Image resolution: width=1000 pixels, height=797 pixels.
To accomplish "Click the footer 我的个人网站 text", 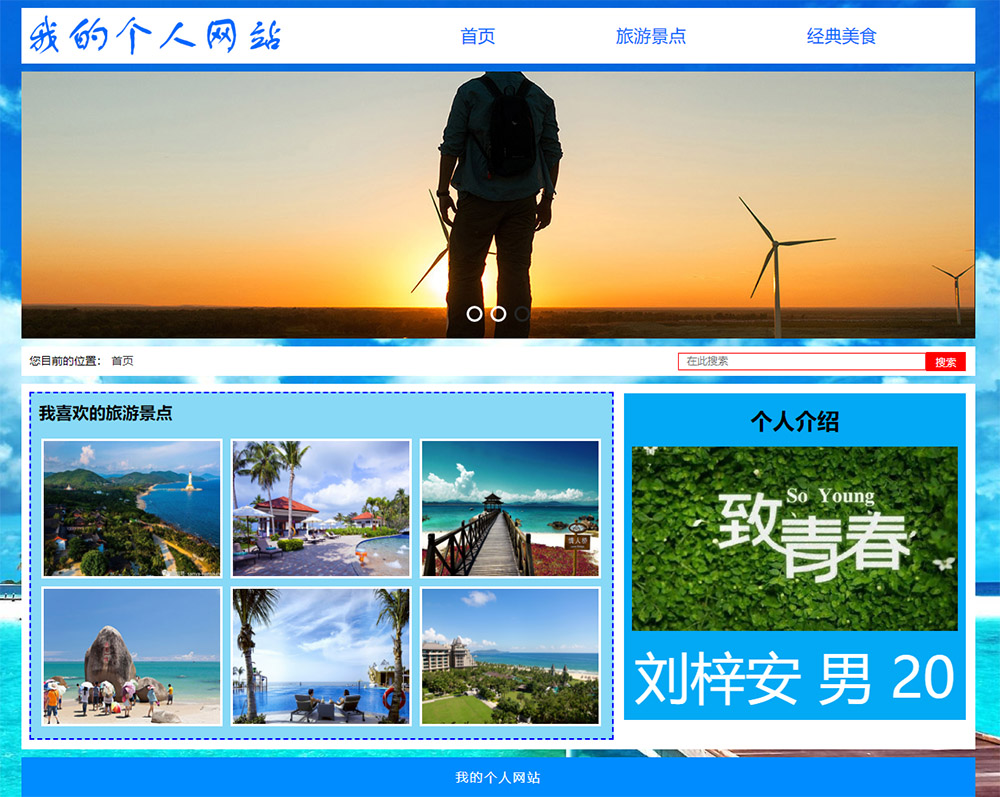I will pos(498,777).
